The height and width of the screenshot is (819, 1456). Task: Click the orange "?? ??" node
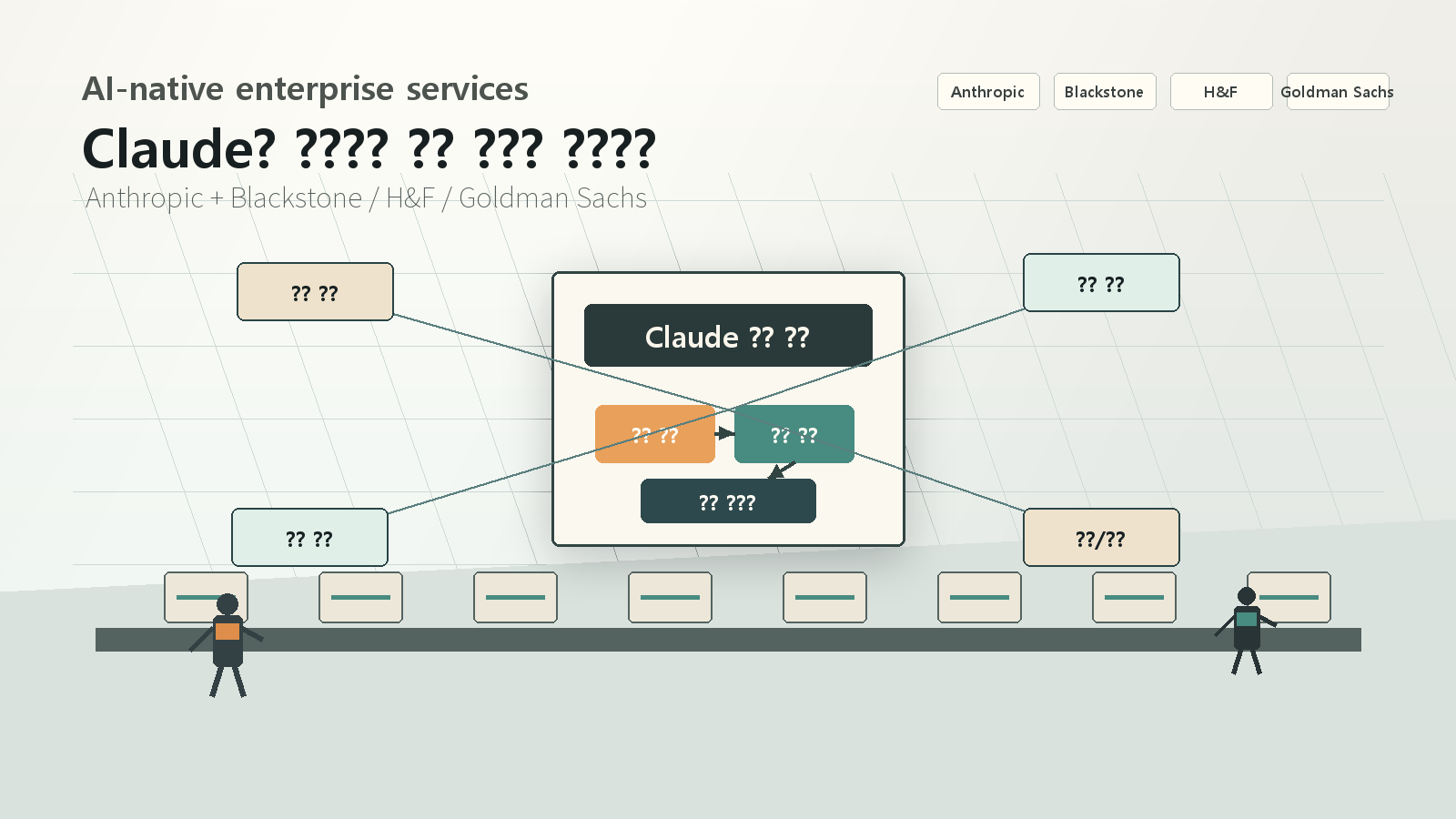coord(655,434)
